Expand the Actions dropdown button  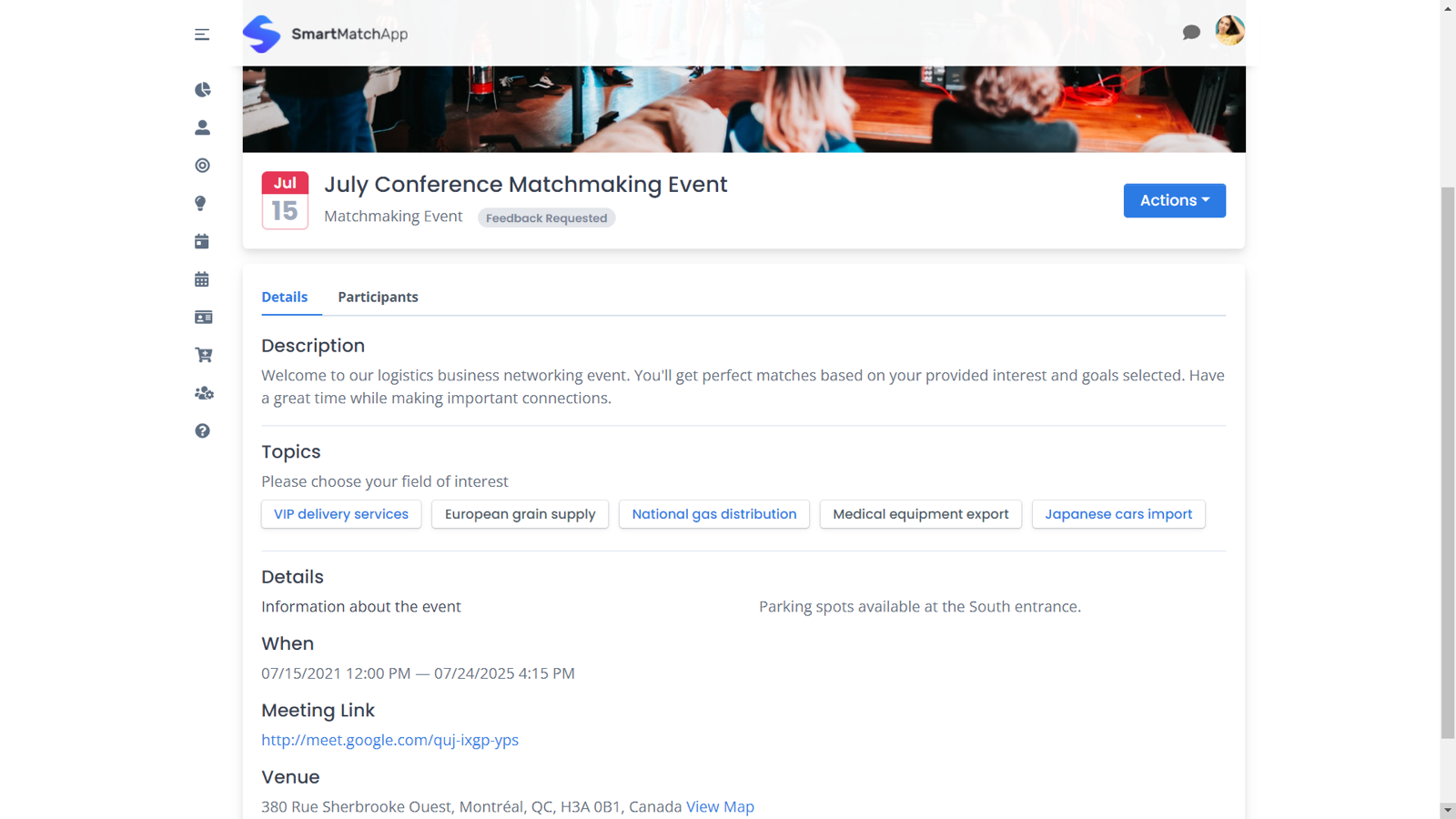pyautogui.click(x=1174, y=200)
